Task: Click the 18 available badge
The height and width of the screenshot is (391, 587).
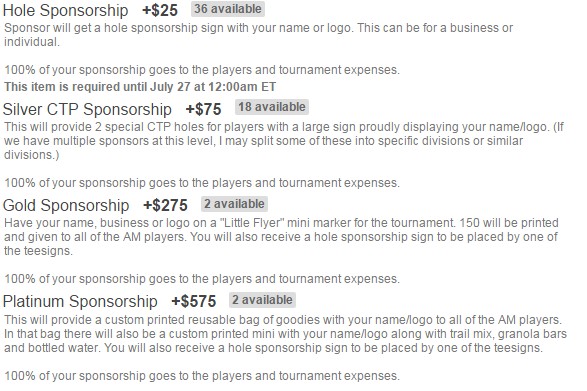Action: 272,107
